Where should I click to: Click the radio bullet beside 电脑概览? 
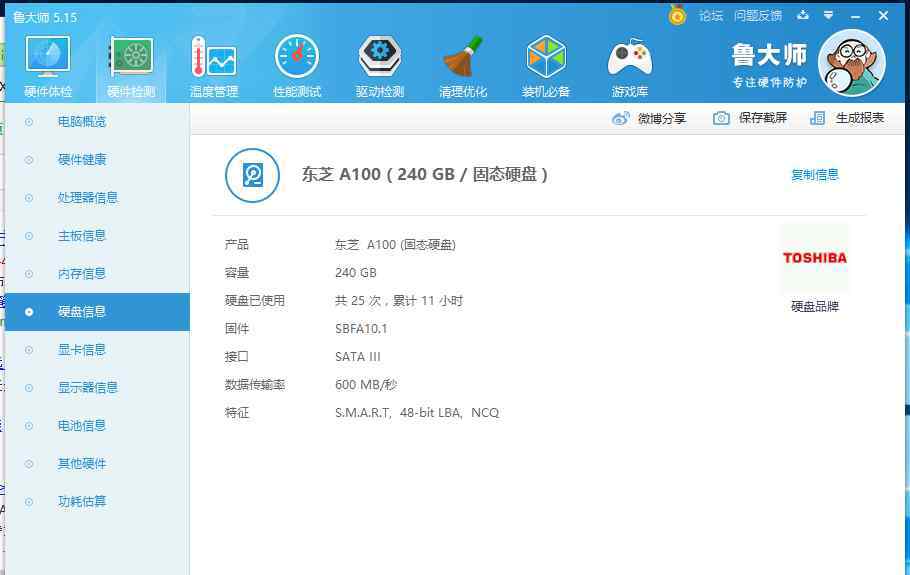[28, 122]
